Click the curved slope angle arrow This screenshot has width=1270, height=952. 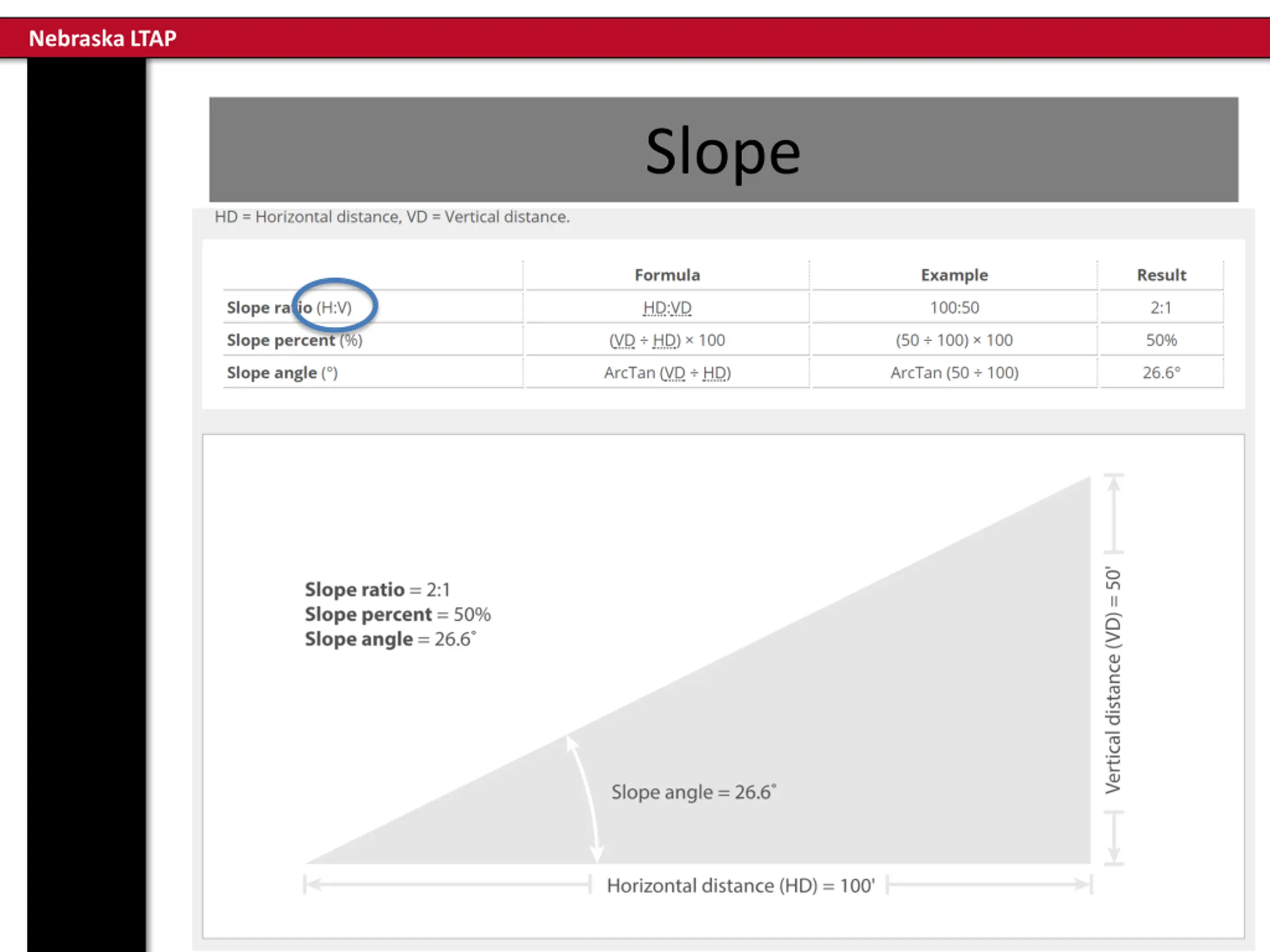point(585,798)
